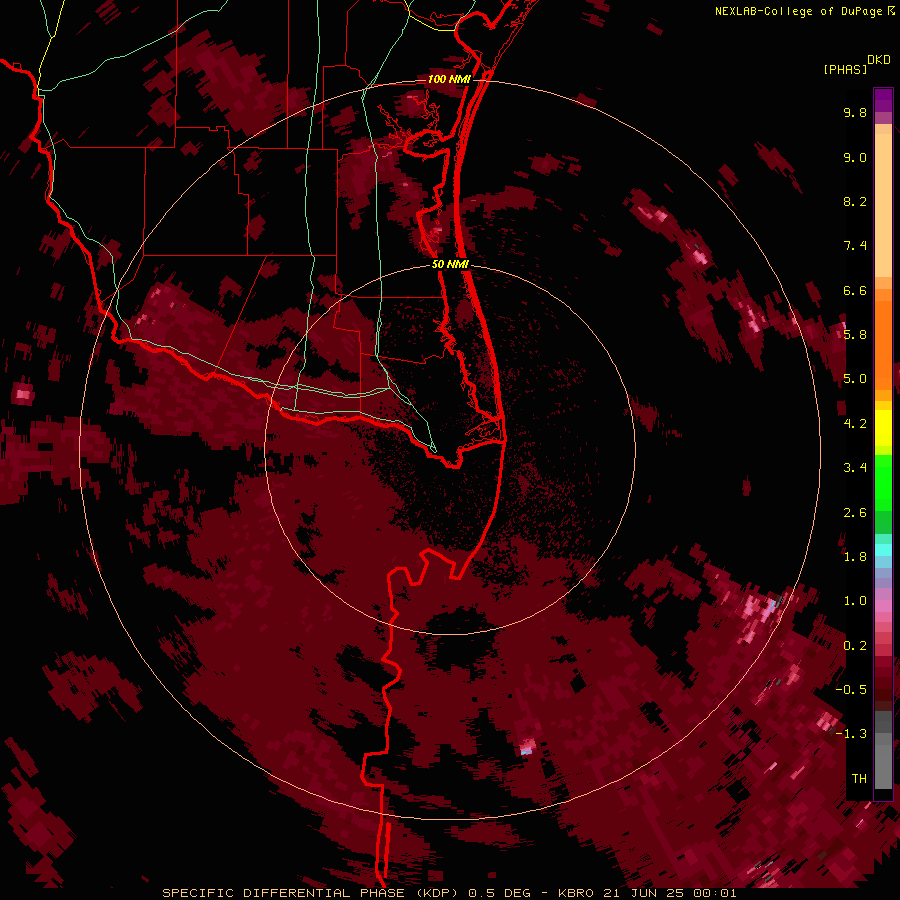Click the 6.6 value on the legend
The width and height of the screenshot is (900, 900).
[x=855, y=290]
